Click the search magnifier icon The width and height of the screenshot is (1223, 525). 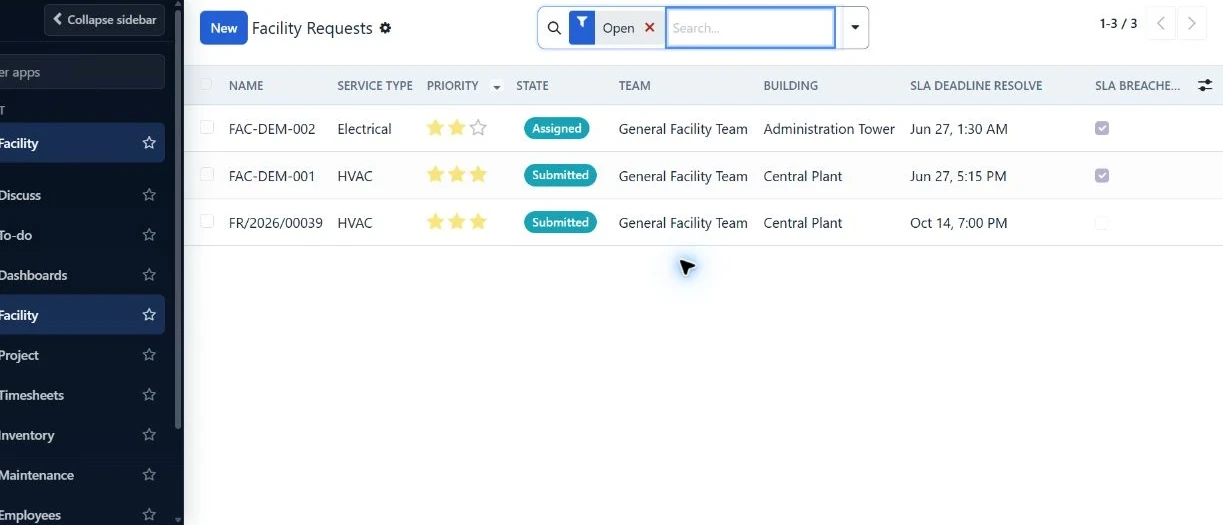click(554, 28)
